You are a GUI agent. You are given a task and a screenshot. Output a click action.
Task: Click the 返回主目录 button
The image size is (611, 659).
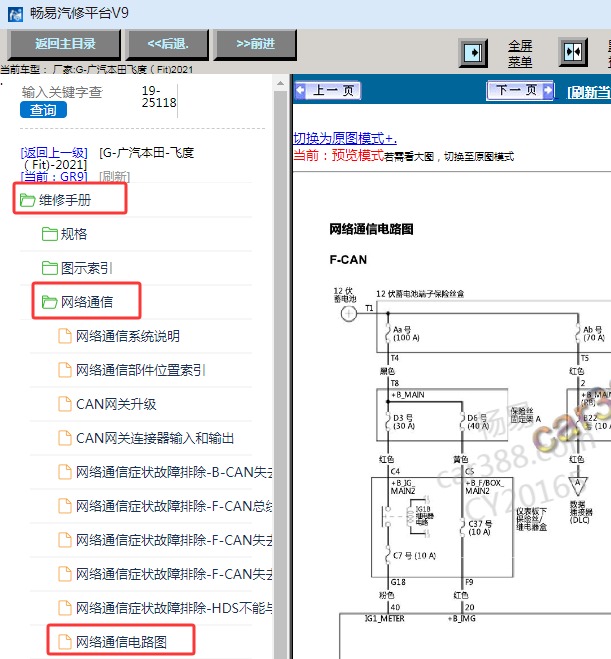(x=64, y=44)
